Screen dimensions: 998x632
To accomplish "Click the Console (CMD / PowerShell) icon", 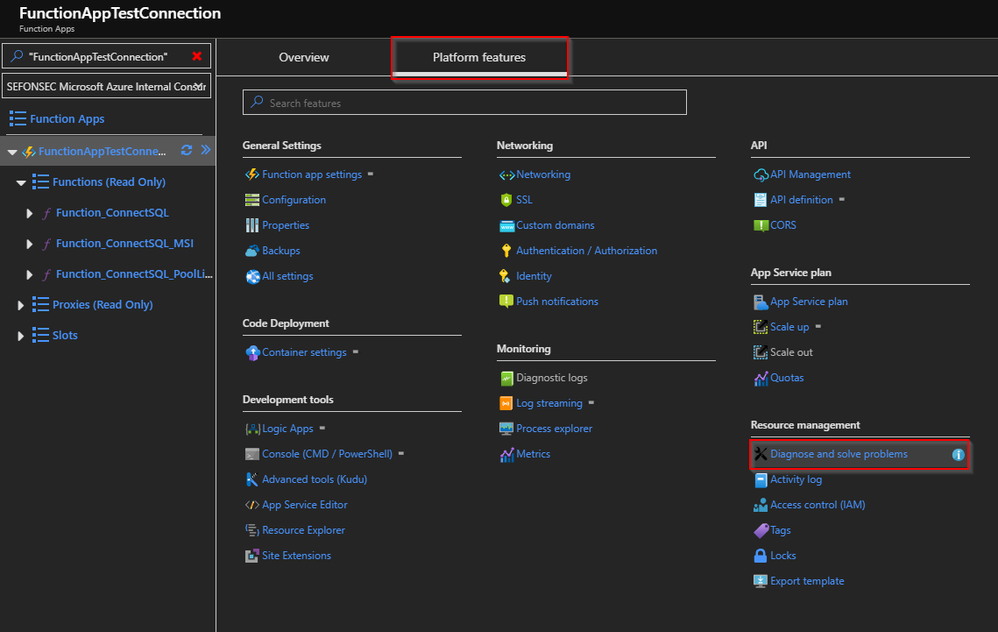I will pos(252,454).
